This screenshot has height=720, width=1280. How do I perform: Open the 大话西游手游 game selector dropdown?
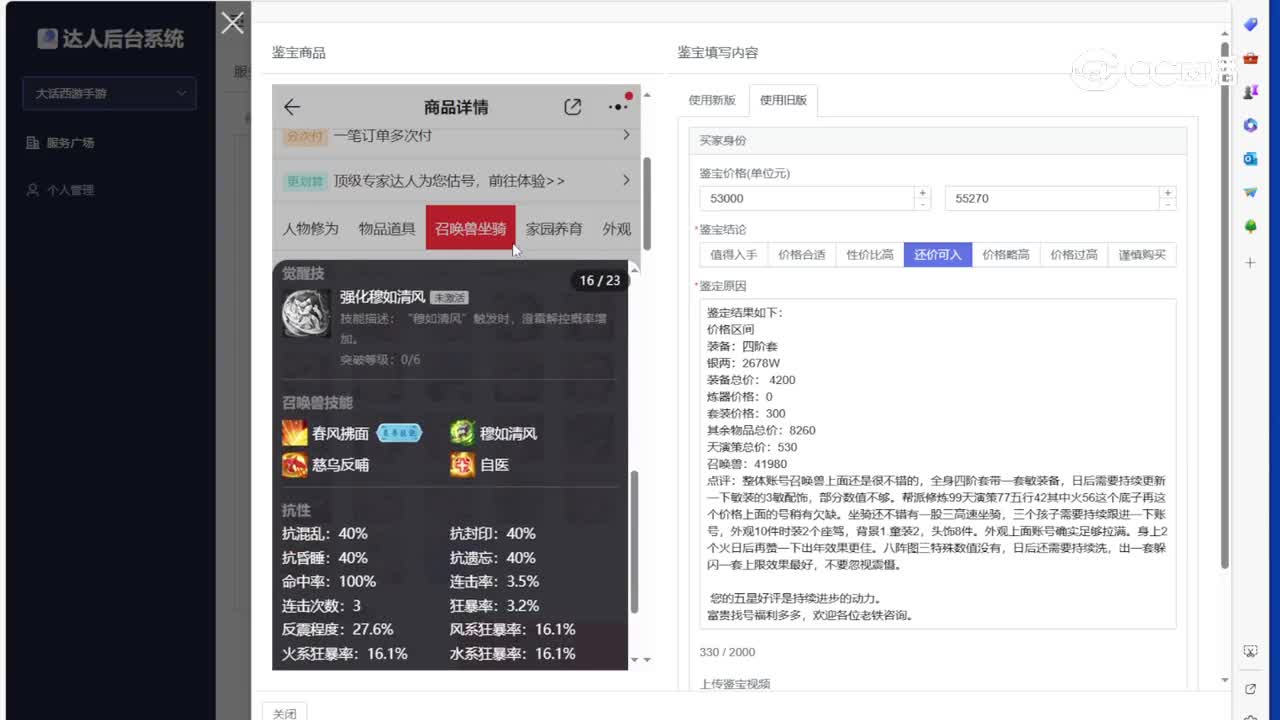coord(108,93)
